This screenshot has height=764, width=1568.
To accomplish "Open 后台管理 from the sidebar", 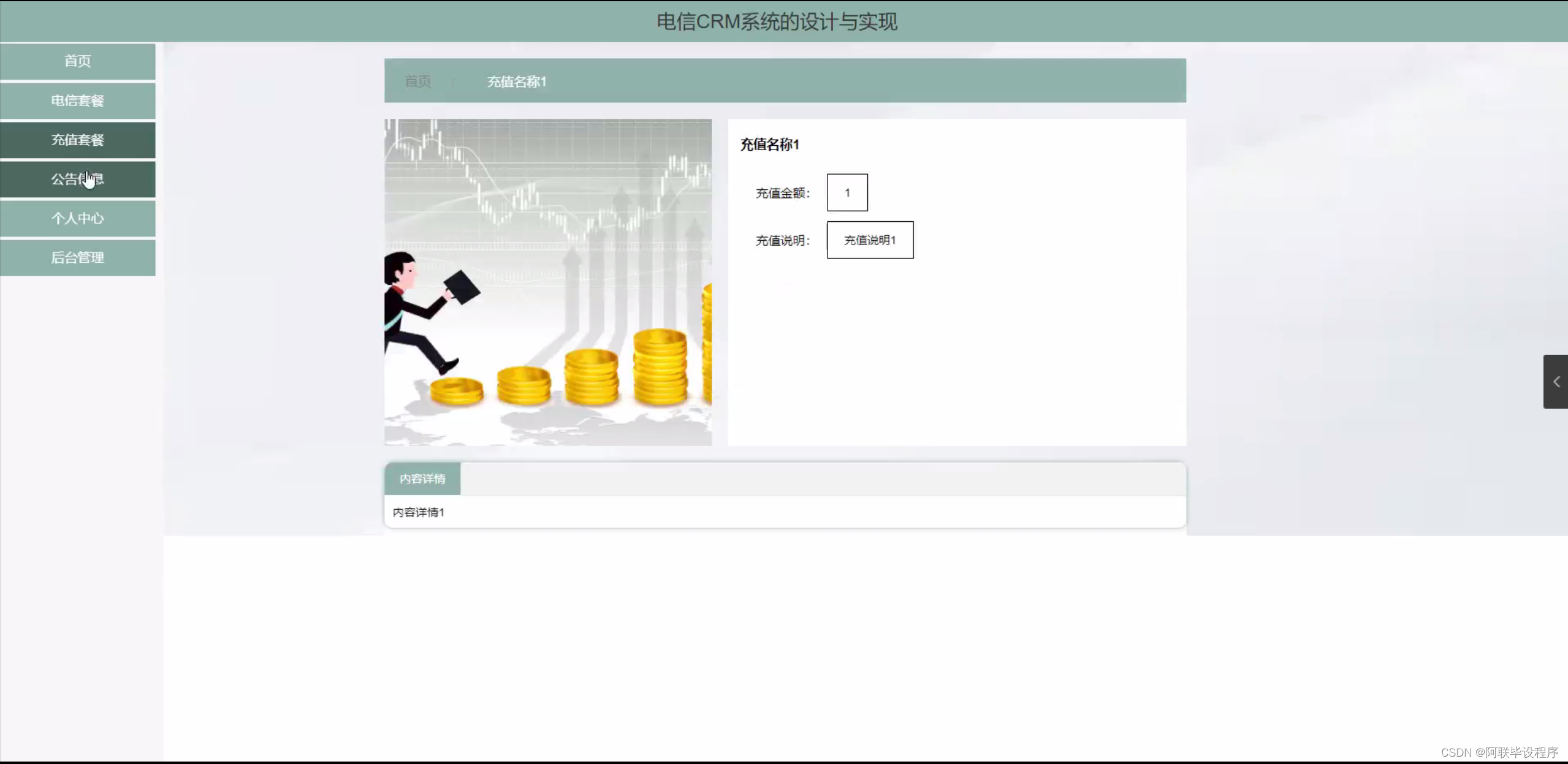I will pos(77,257).
